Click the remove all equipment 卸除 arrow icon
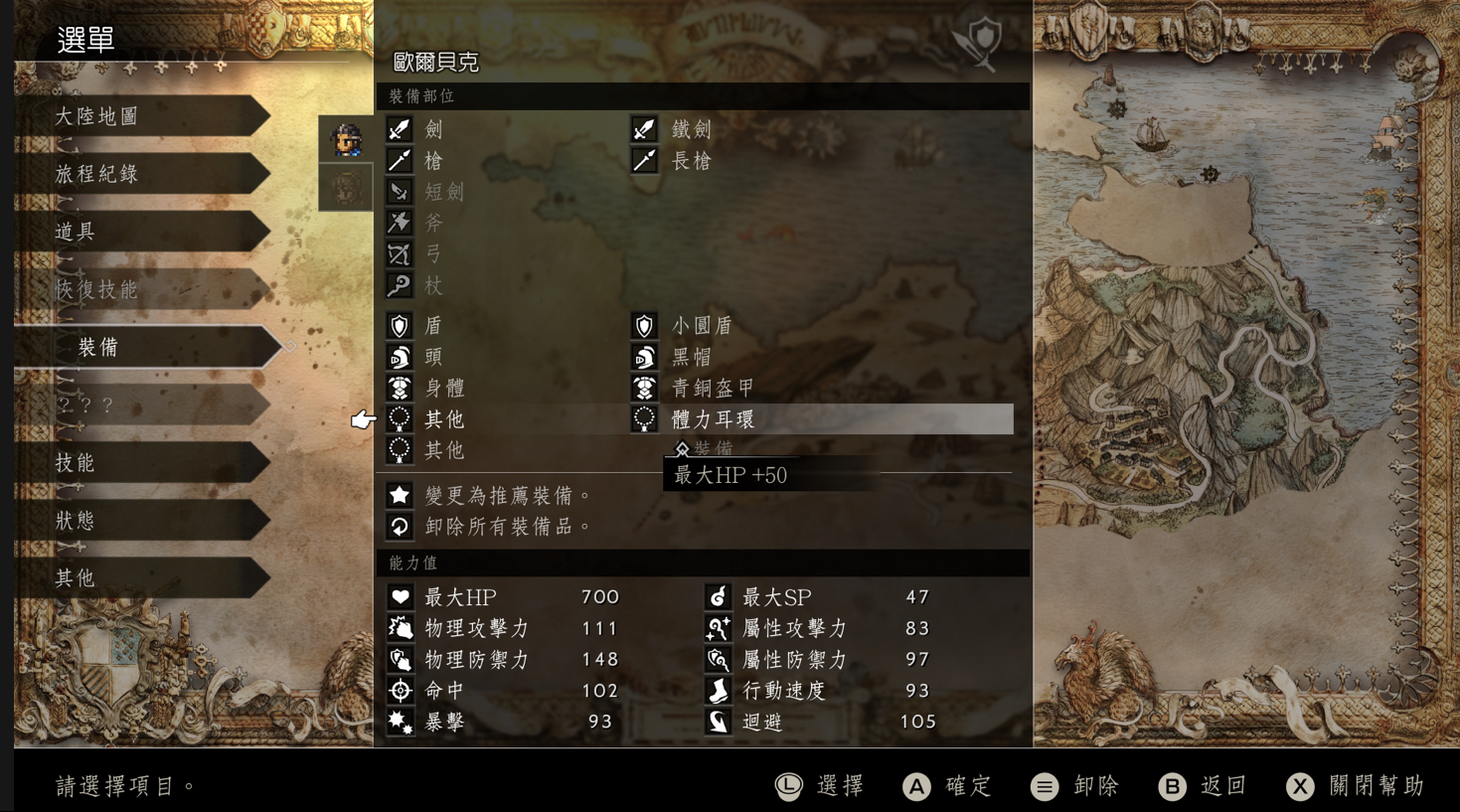The height and width of the screenshot is (812, 1460). point(400,527)
